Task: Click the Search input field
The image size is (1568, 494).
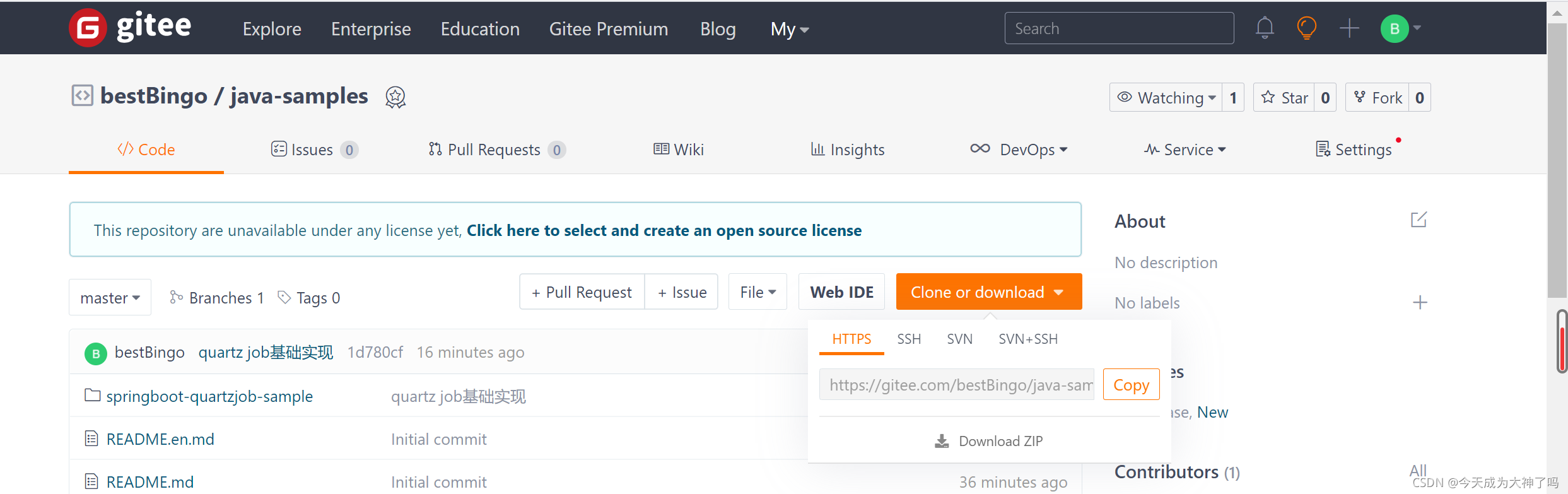Action: [1119, 28]
